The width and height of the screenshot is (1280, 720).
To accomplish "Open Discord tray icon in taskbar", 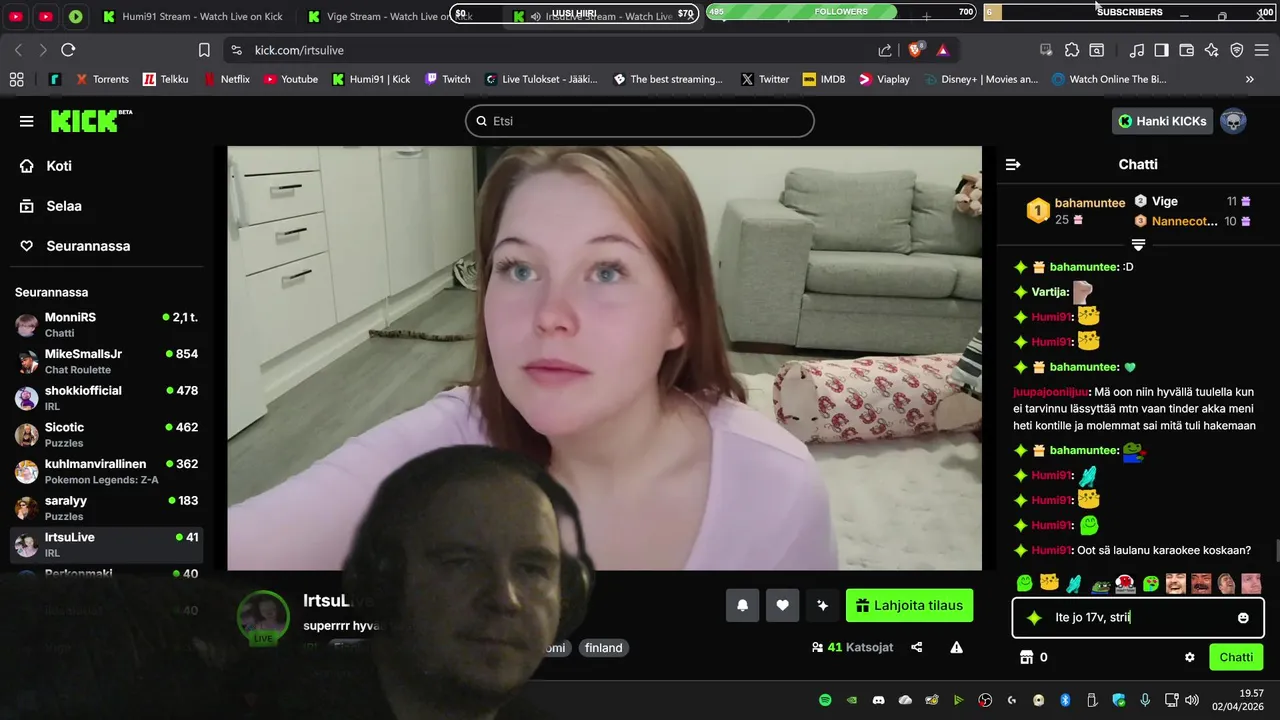I will [x=878, y=700].
